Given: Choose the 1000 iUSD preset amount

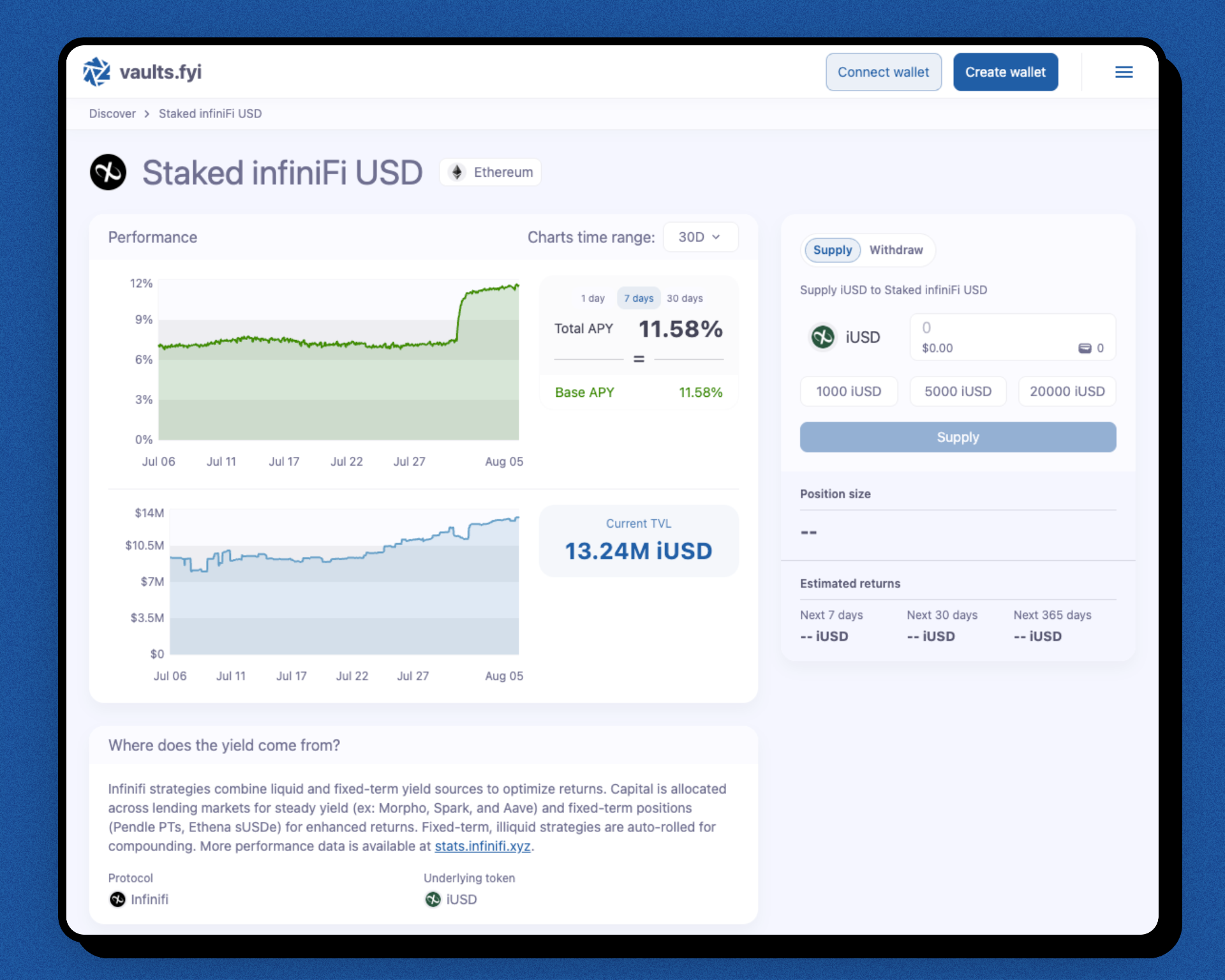Looking at the screenshot, I should point(849,391).
